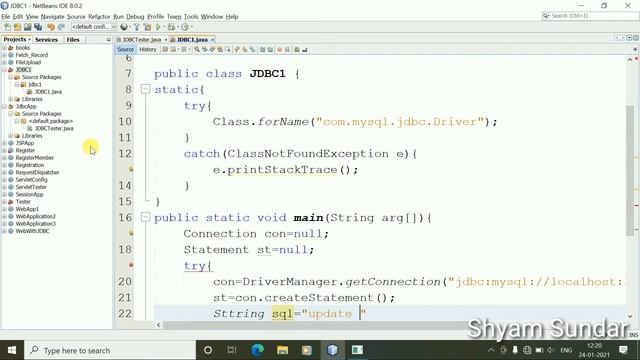
Task: Click the Undo toolbar icon
Action: click(x=51, y=27)
